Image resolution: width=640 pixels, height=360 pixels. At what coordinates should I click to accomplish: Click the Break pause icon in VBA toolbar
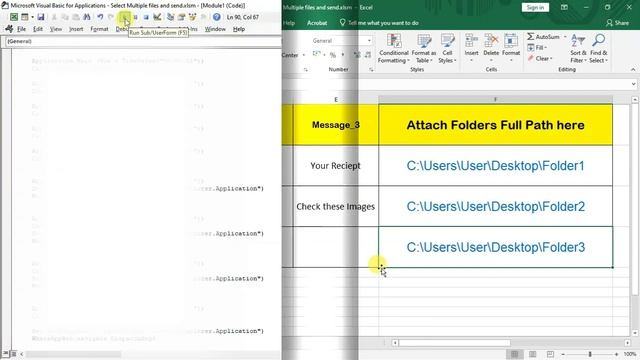(x=136, y=17)
